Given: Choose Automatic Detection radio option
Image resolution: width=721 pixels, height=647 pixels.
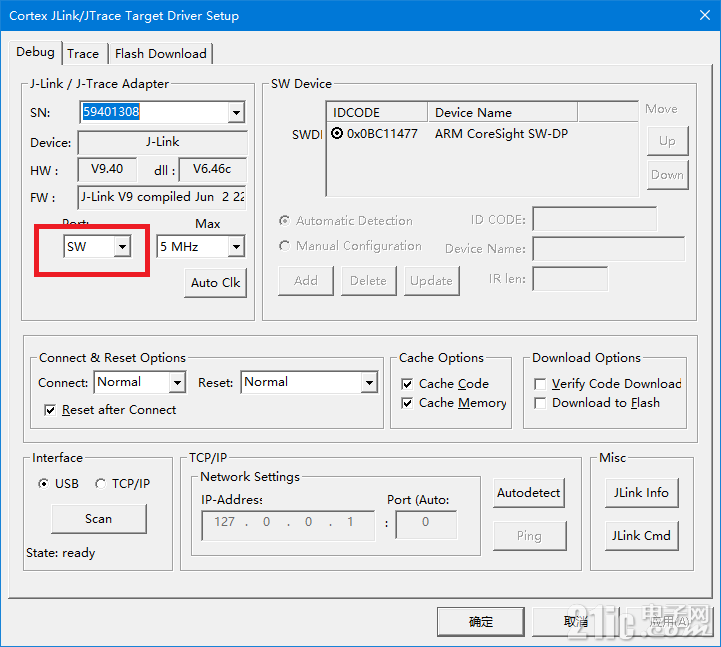Looking at the screenshot, I should point(285,221).
